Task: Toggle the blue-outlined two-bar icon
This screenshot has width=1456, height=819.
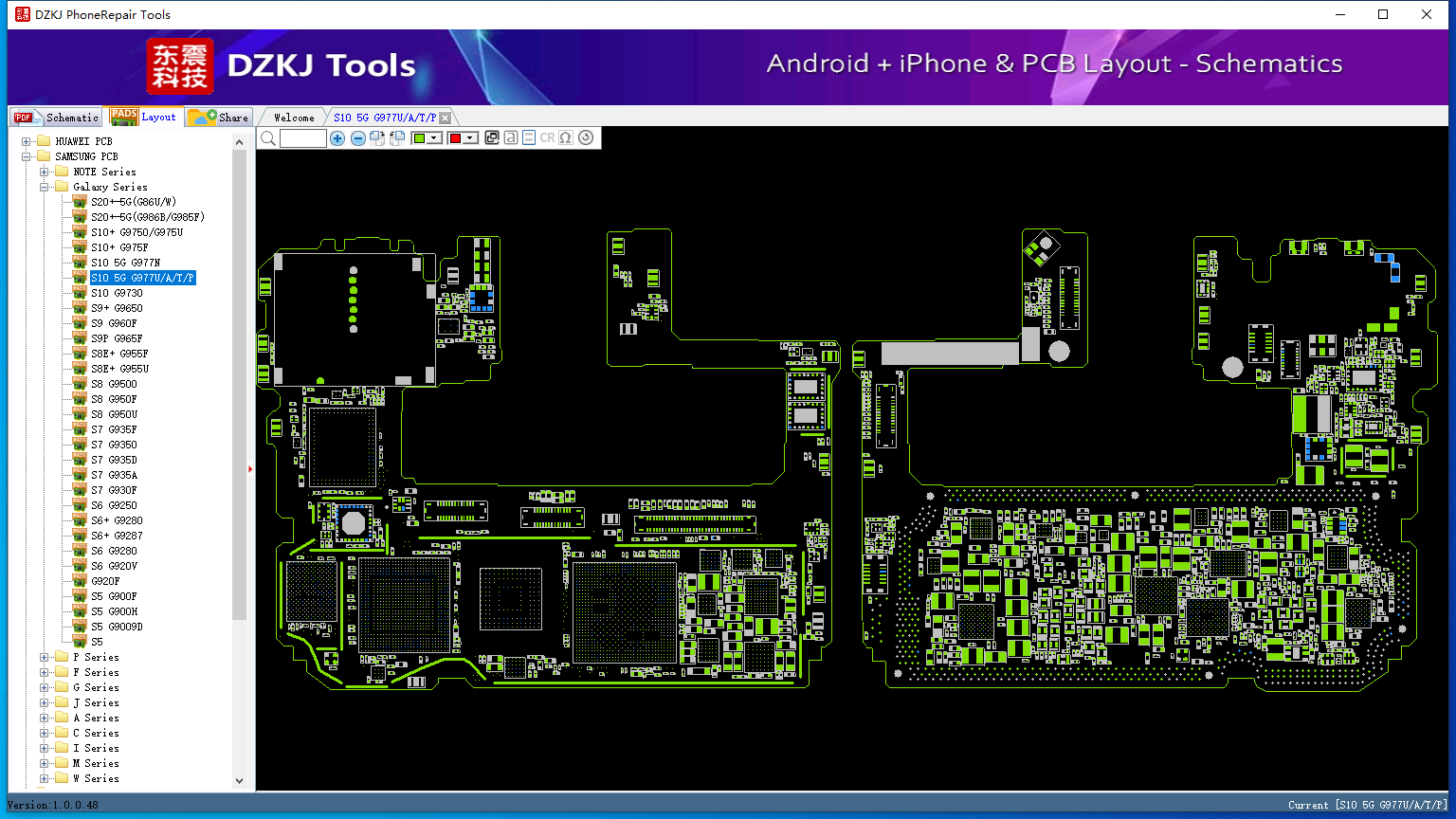Action: pos(529,138)
